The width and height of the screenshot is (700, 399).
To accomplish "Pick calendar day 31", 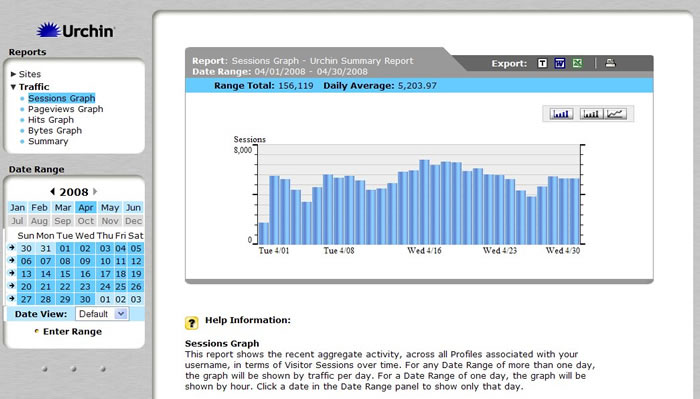I will click(x=46, y=249).
